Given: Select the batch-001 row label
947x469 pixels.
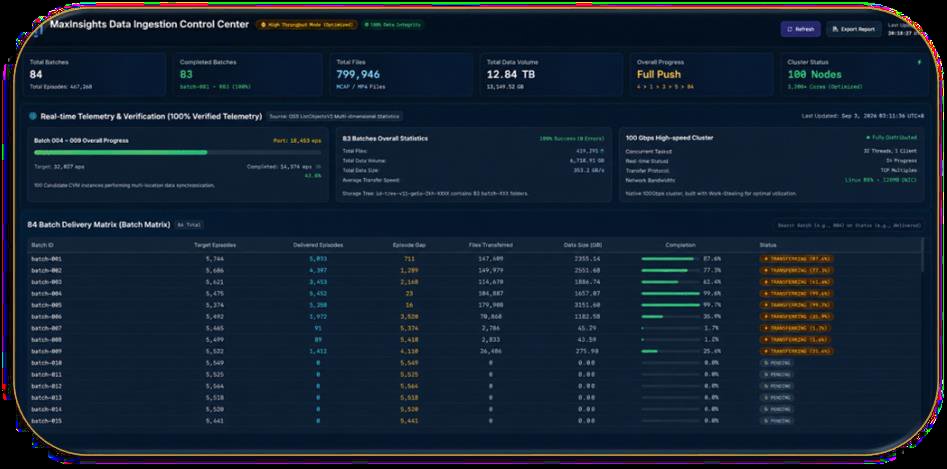Looking at the screenshot, I should coord(47,259).
